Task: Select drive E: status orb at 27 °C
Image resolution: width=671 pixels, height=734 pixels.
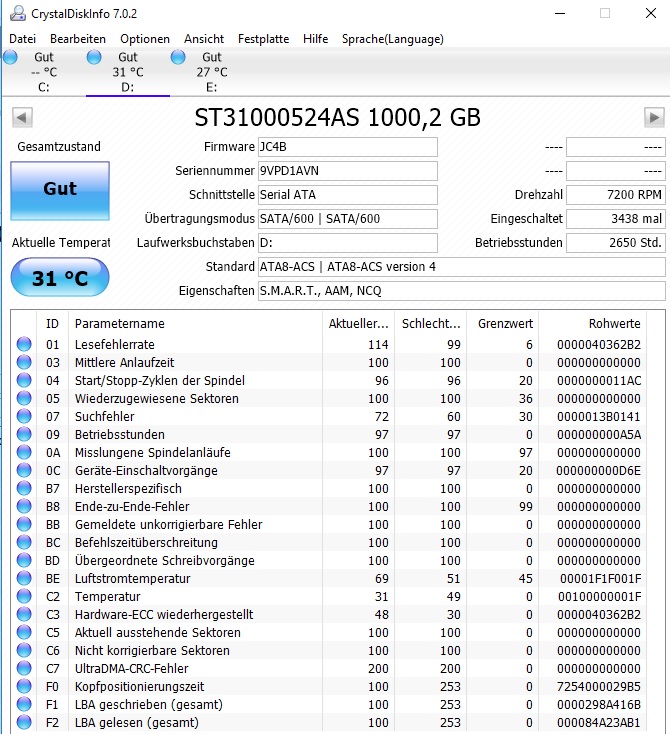Action: tap(178, 58)
